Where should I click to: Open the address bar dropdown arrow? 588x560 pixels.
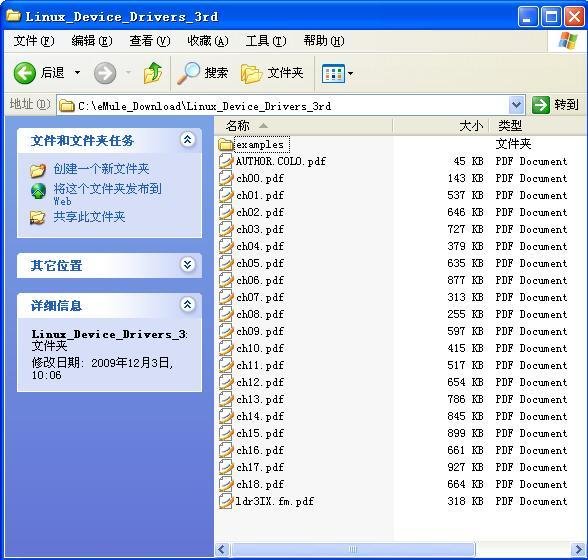[x=517, y=105]
